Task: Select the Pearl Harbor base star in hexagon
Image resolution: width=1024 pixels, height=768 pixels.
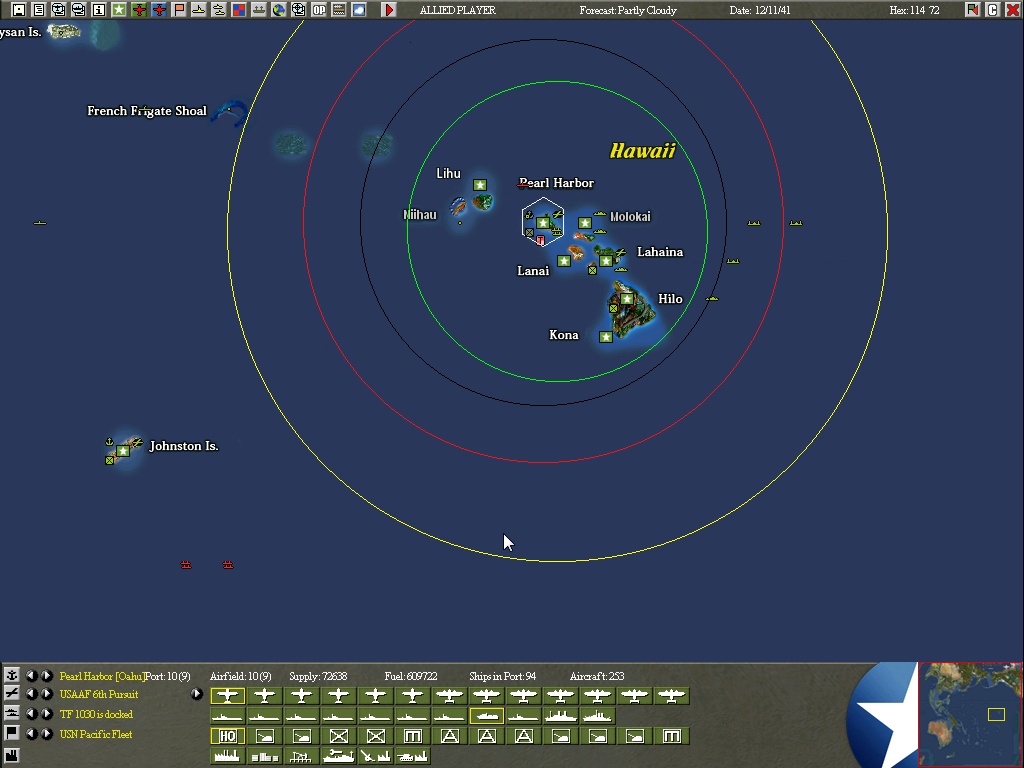Action: coord(543,223)
